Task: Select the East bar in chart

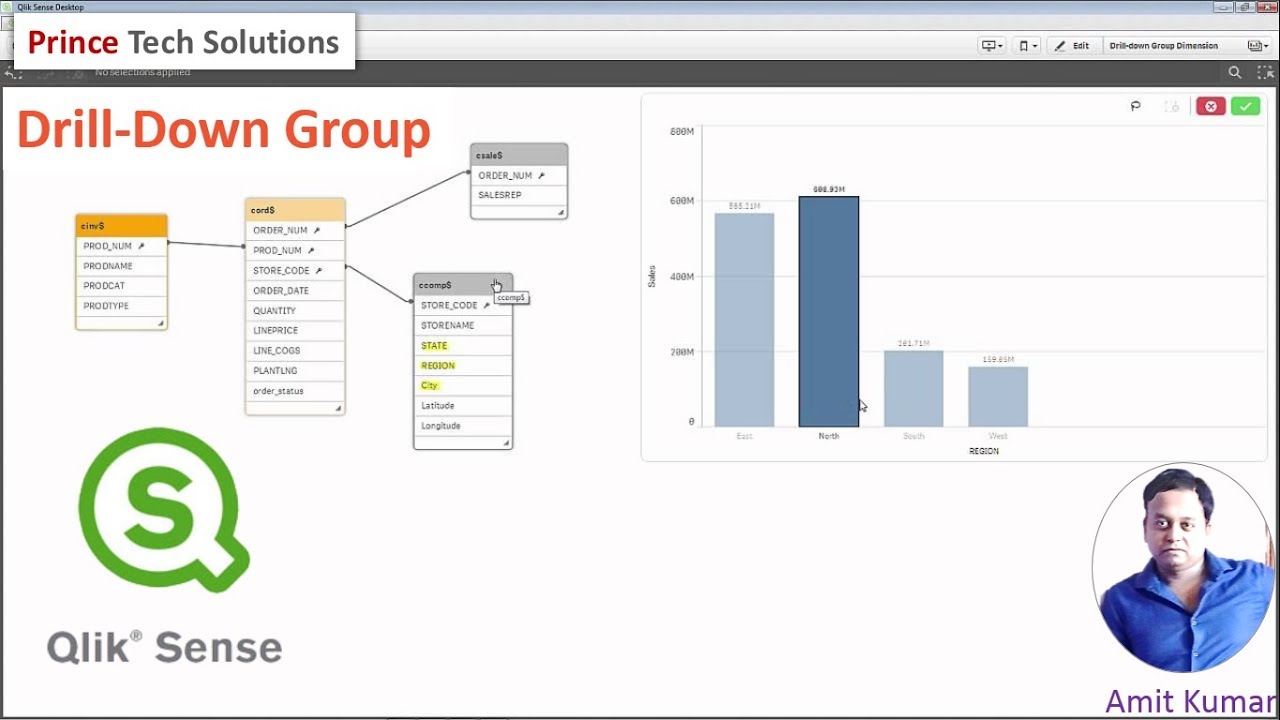Action: [x=744, y=320]
